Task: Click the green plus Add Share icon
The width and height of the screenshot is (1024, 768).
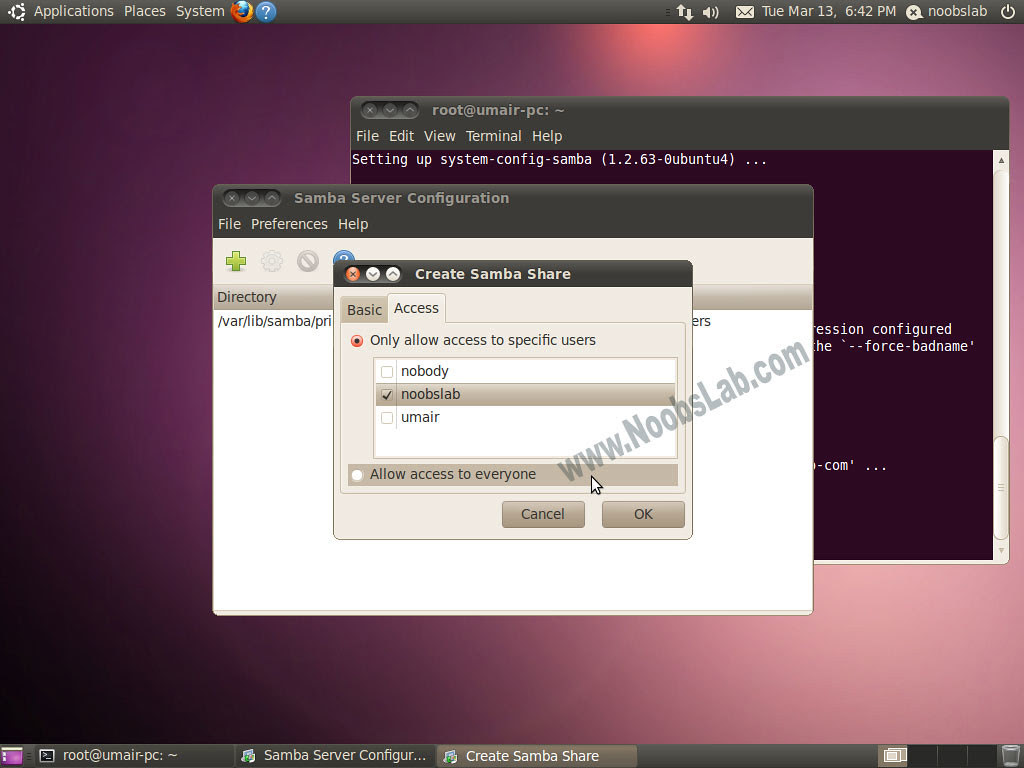Action: pos(236,261)
